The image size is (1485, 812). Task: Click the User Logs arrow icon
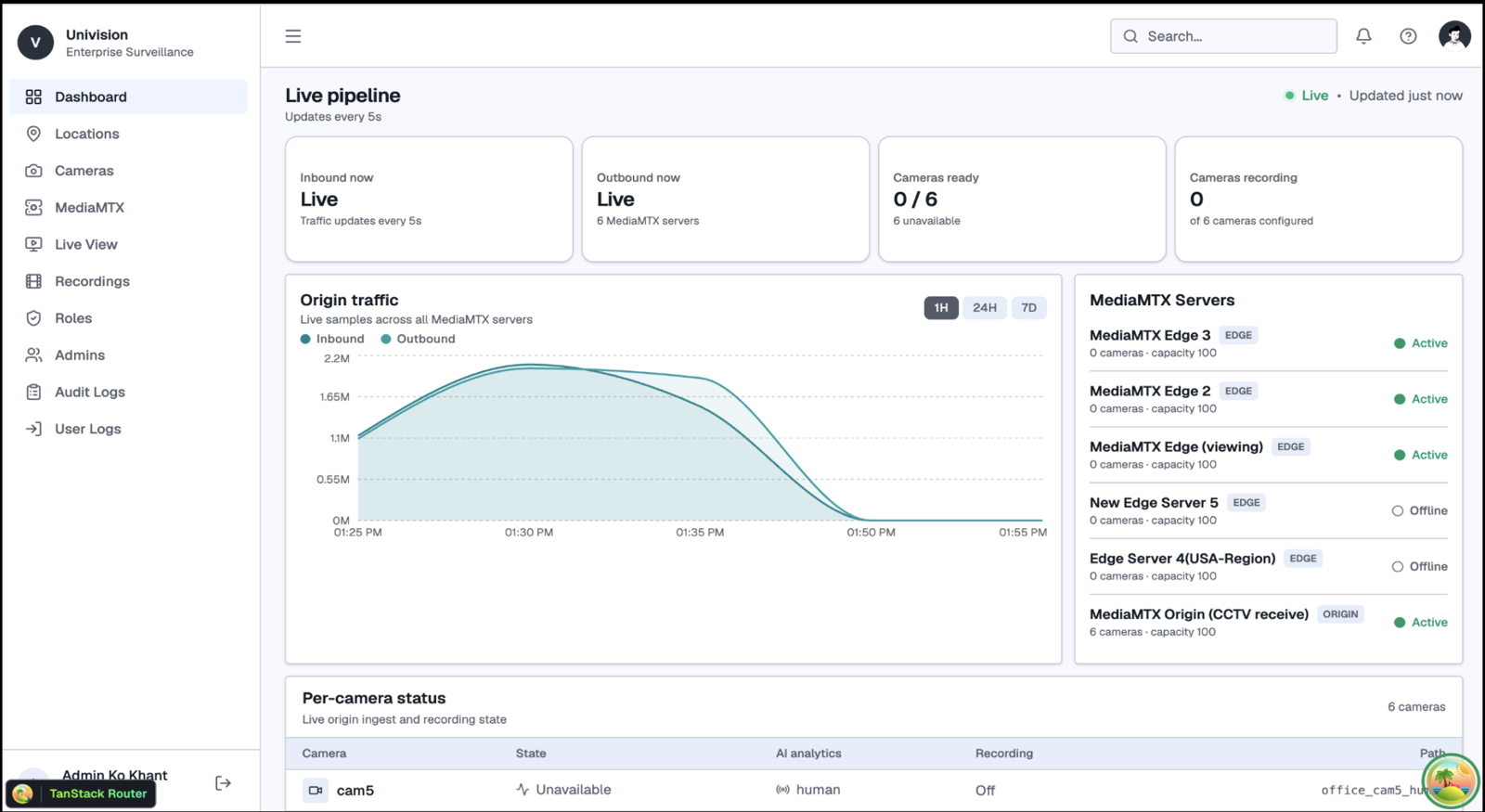(x=33, y=429)
